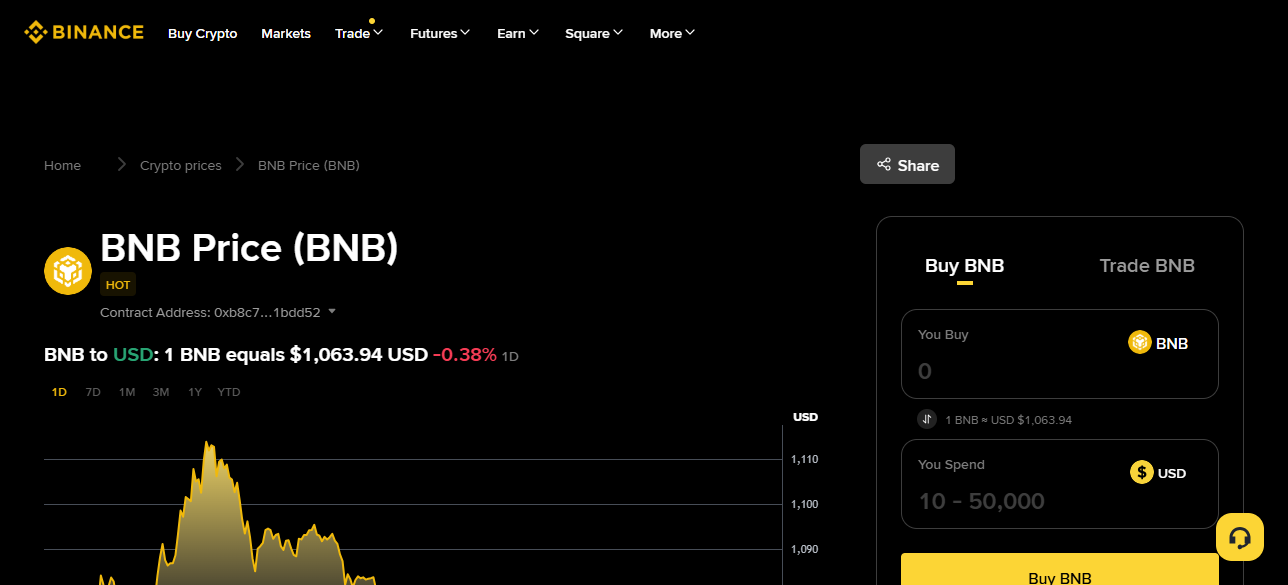Click the You Spend amount field

pyautogui.click(x=1010, y=501)
